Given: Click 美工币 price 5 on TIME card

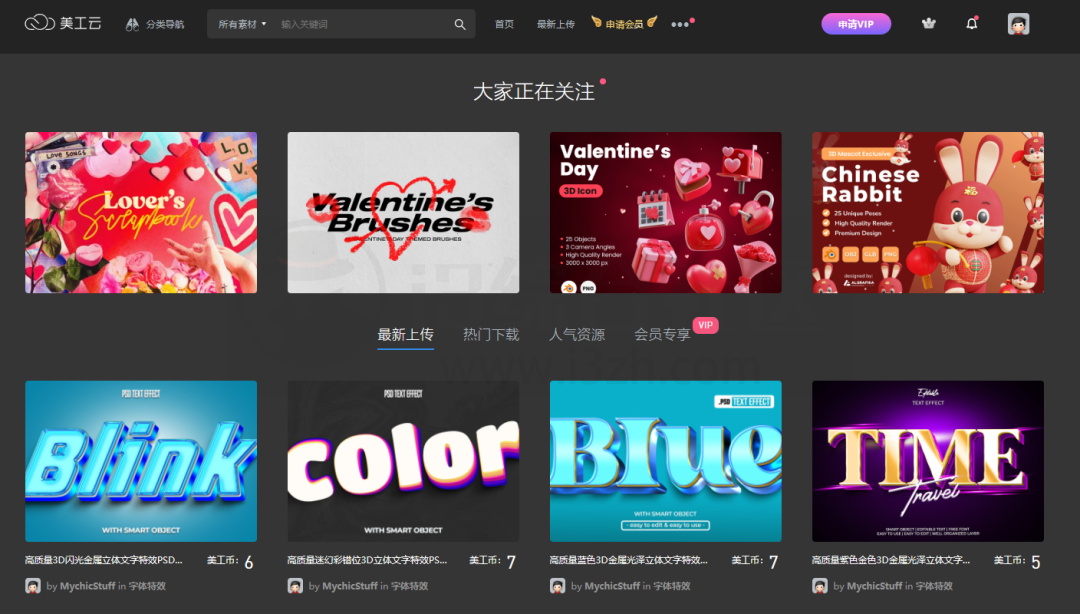Looking at the screenshot, I should (1017, 562).
